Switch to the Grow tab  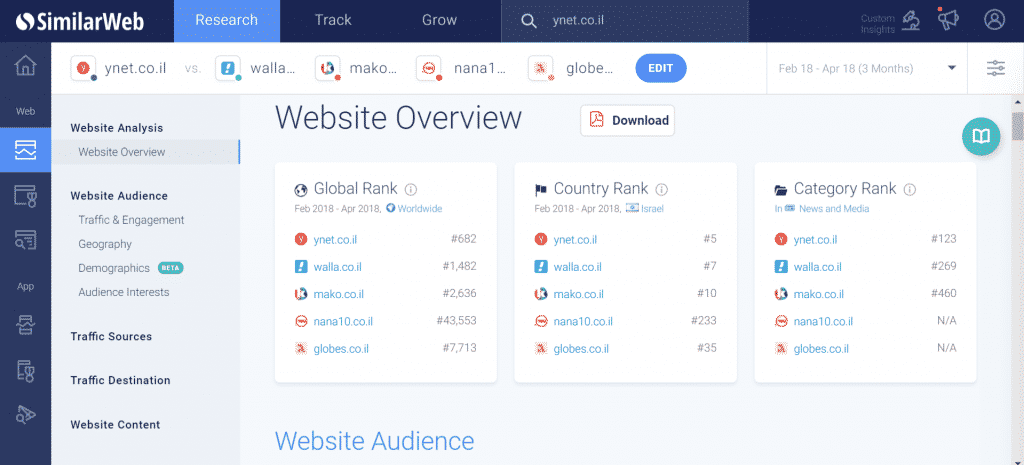click(x=440, y=21)
